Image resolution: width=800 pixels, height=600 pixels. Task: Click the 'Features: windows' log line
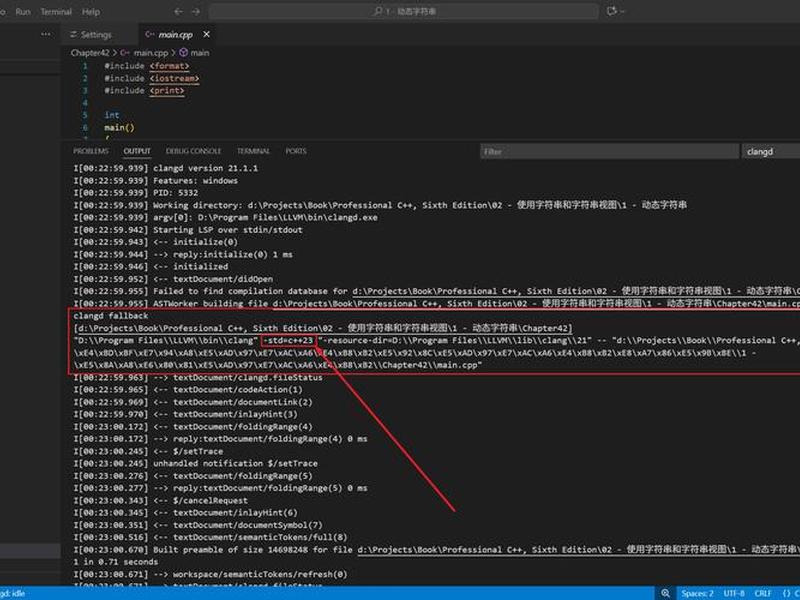click(156, 181)
